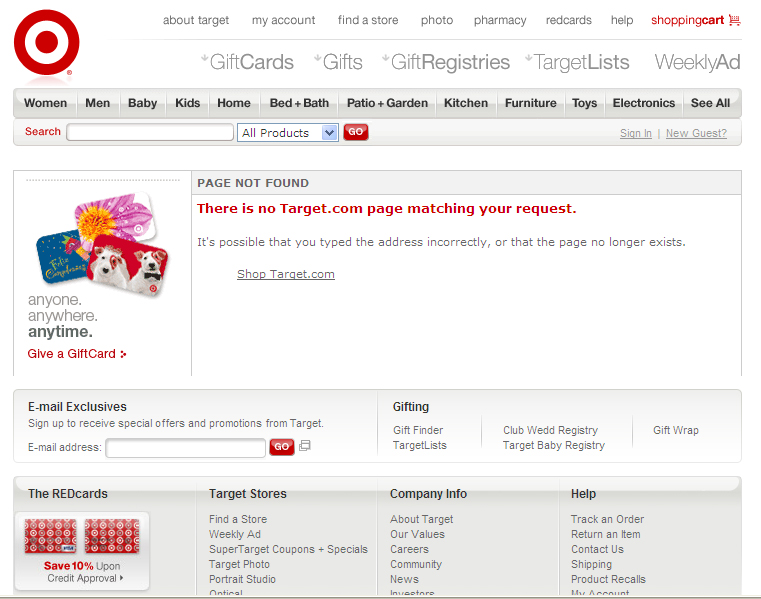Click the Sign In link
This screenshot has height=599, width=761.
click(x=635, y=133)
